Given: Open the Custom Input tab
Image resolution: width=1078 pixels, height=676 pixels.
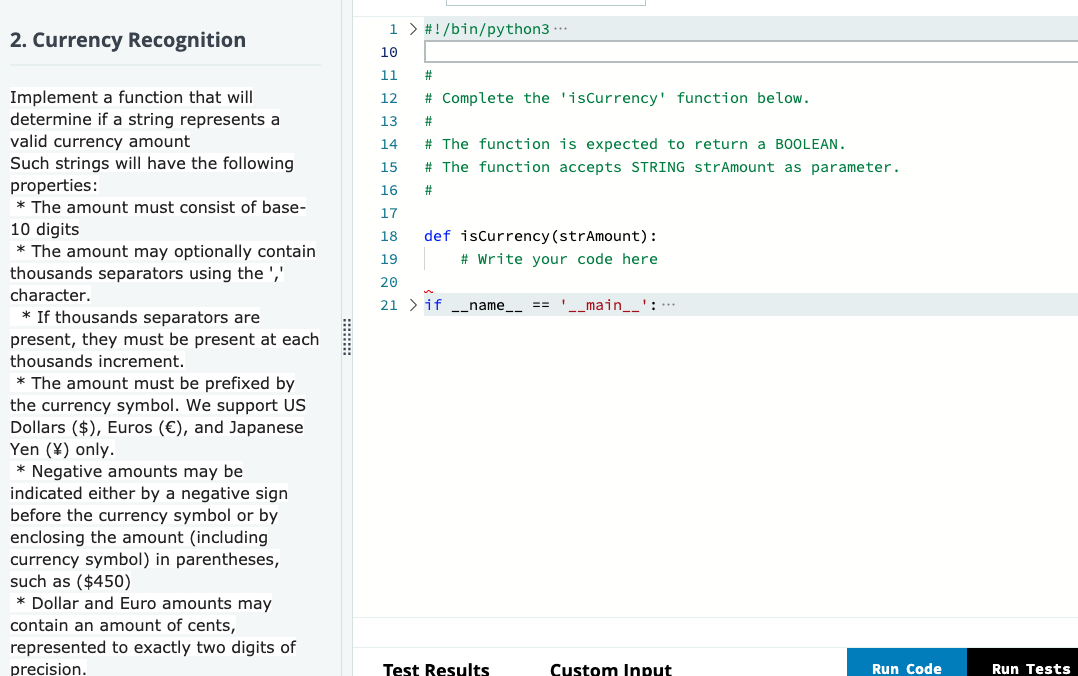Looking at the screenshot, I should coord(610,668).
